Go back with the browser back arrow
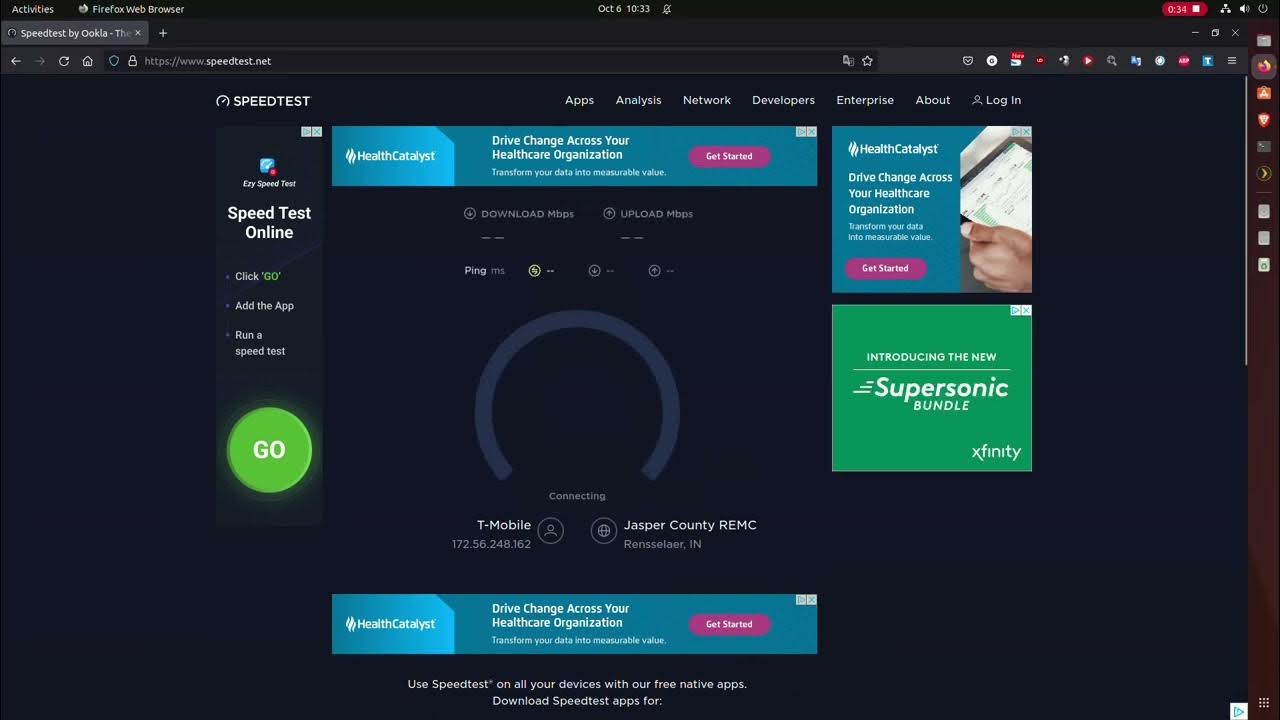This screenshot has width=1280, height=720. pyautogui.click(x=16, y=61)
